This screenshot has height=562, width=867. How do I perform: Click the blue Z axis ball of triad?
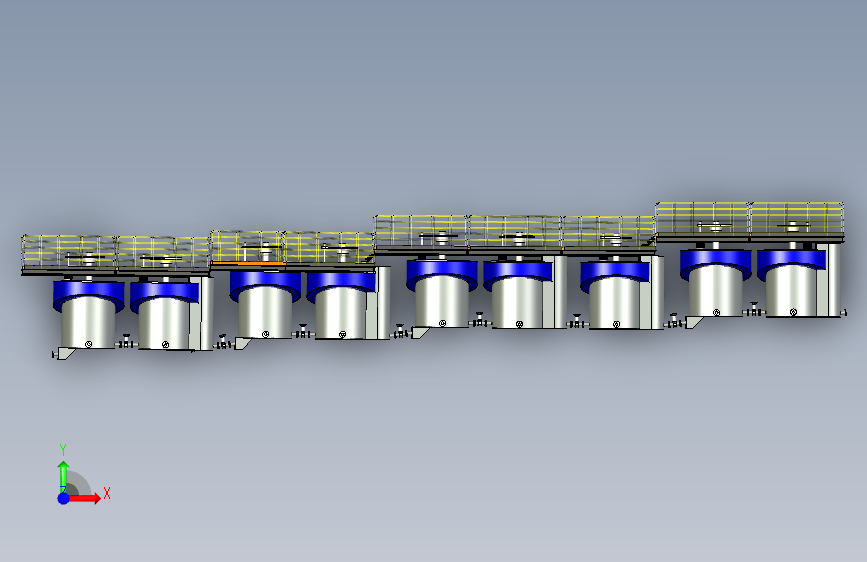[64, 498]
